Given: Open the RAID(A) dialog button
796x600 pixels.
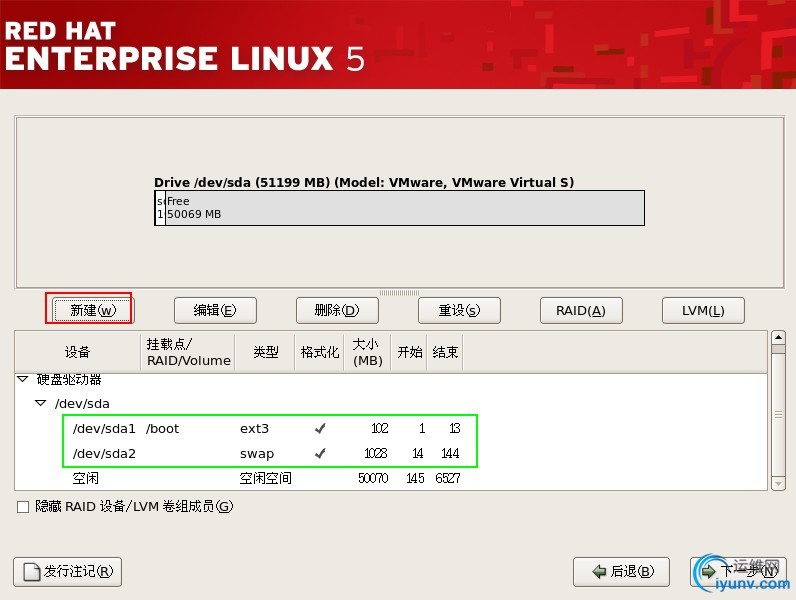Looking at the screenshot, I should [x=581, y=310].
